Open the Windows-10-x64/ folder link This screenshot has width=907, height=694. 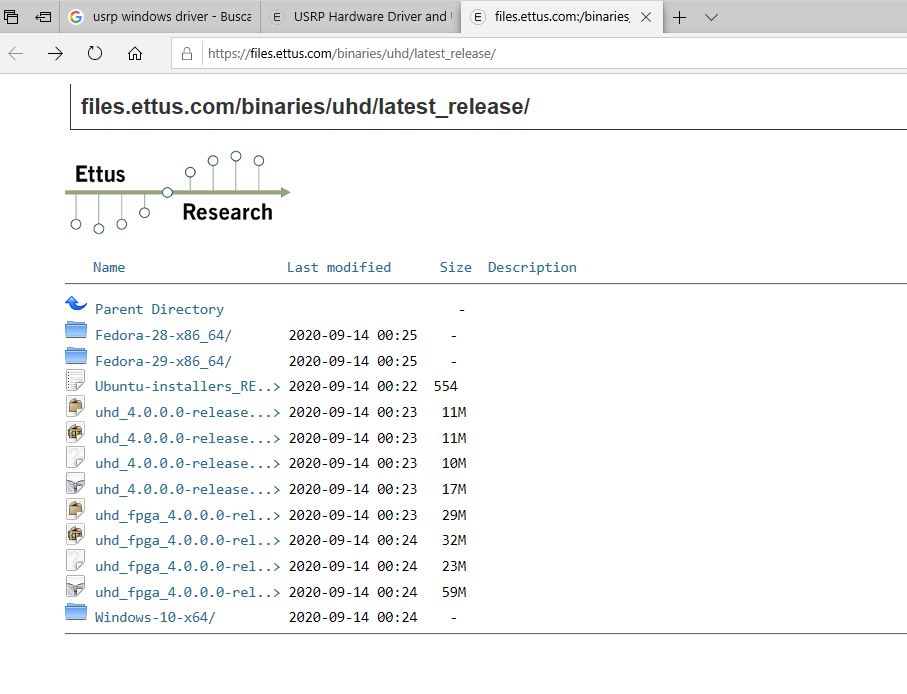[x=155, y=618]
